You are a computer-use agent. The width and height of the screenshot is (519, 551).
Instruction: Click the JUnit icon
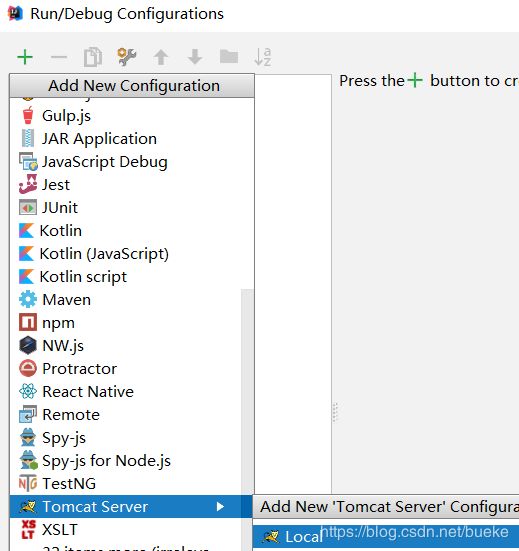28,207
